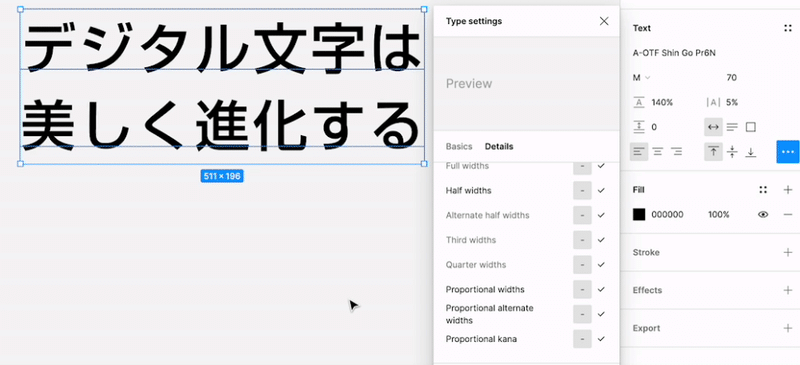
Task: Switch to the Details tab
Action: click(x=499, y=147)
